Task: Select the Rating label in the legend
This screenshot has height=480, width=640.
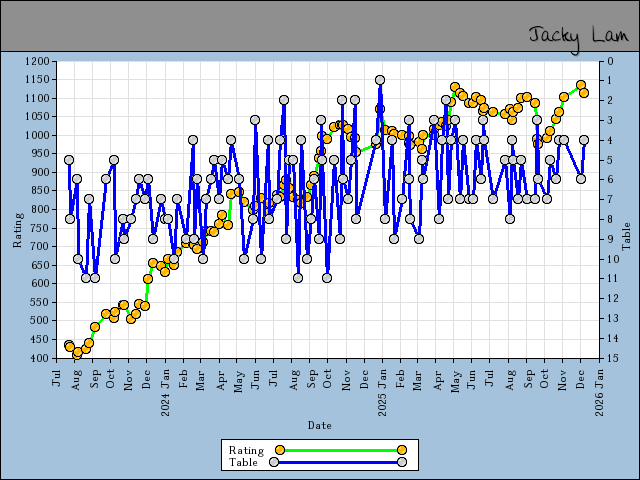Action: 246,450
